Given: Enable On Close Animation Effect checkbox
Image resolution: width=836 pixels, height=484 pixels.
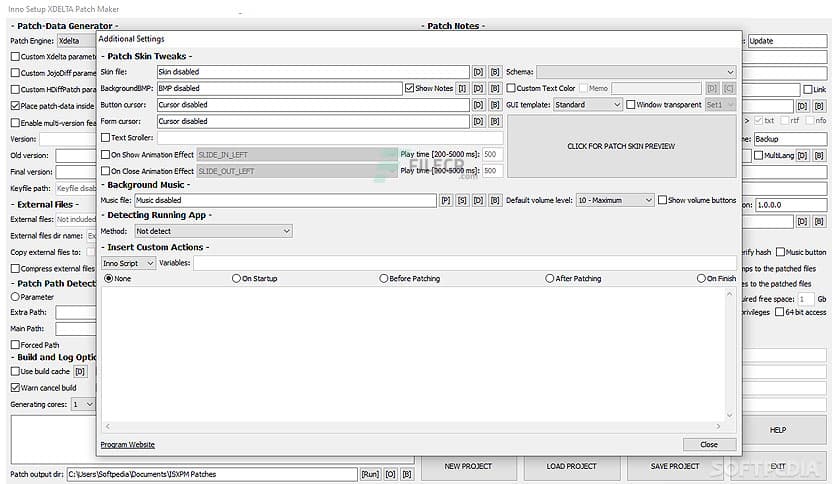Looking at the screenshot, I should pos(106,171).
